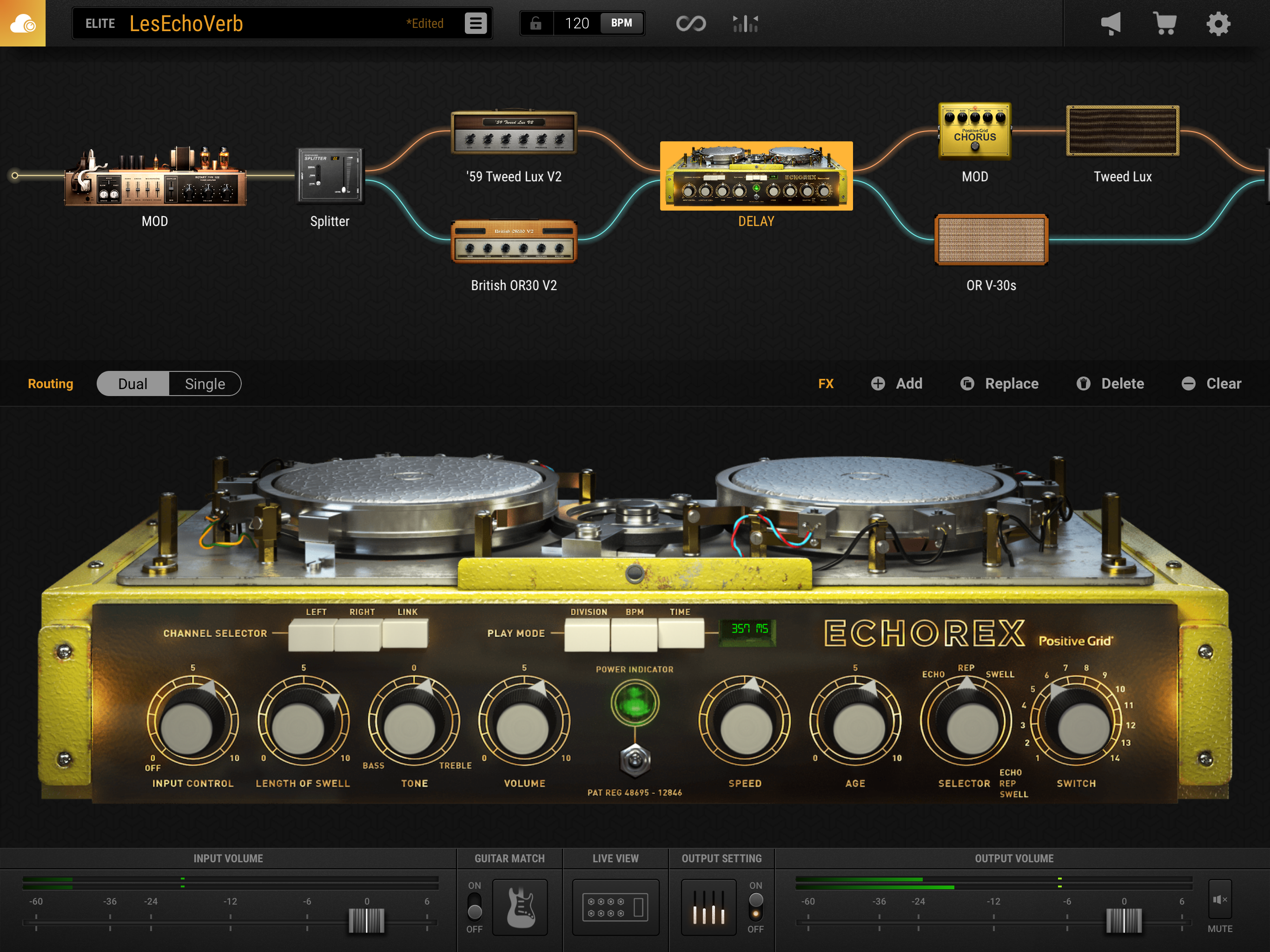Open the LesEchoVerb preset name dropdown
This screenshot has height=952, width=1270.
pyautogui.click(x=186, y=24)
